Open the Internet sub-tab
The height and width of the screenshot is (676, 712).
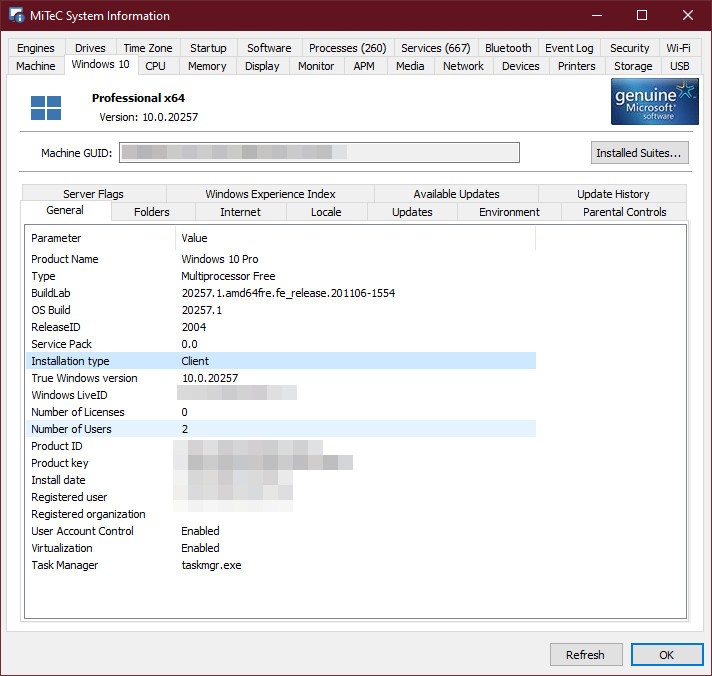(x=240, y=212)
